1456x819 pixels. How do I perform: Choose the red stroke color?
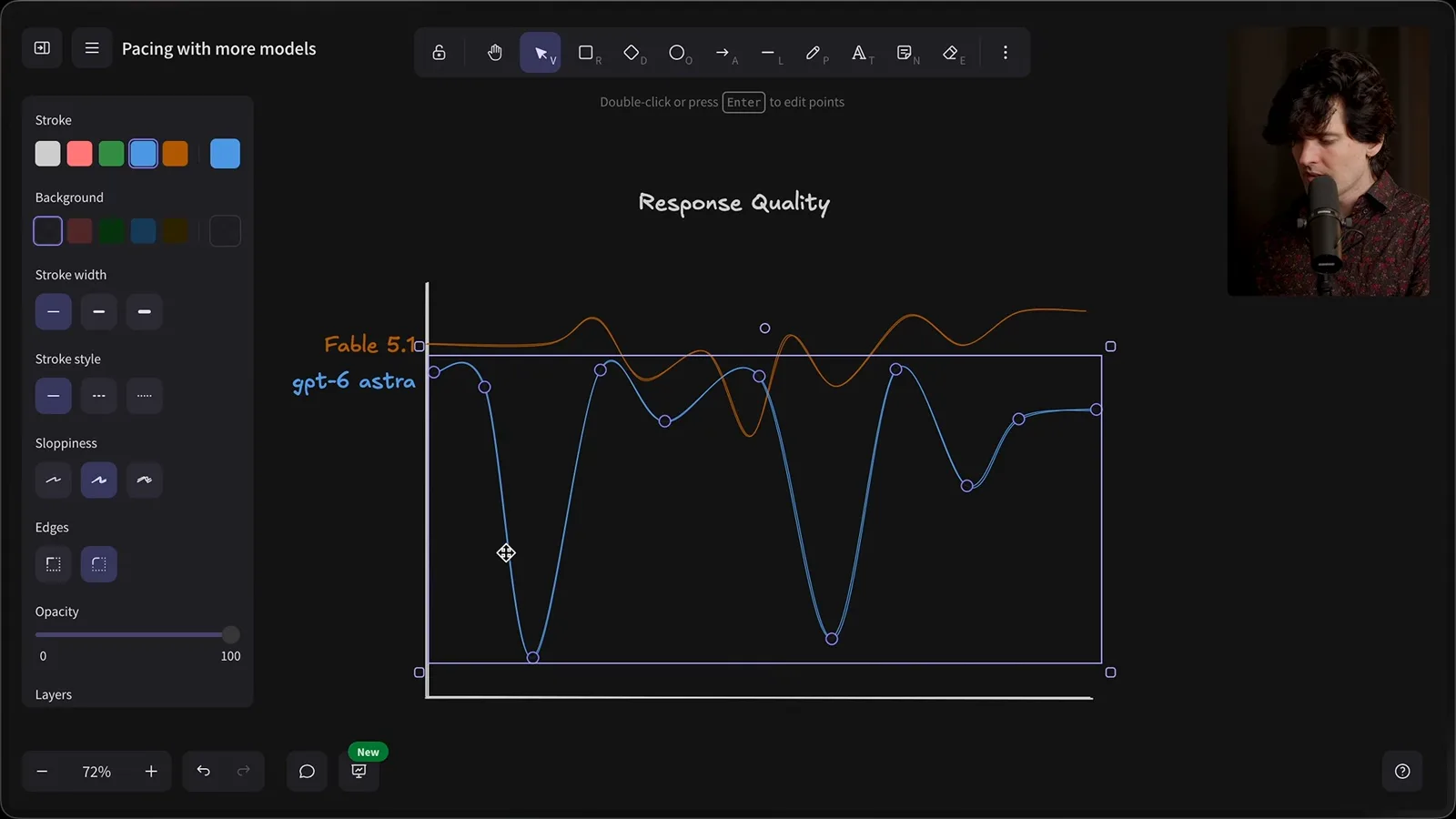tap(79, 154)
